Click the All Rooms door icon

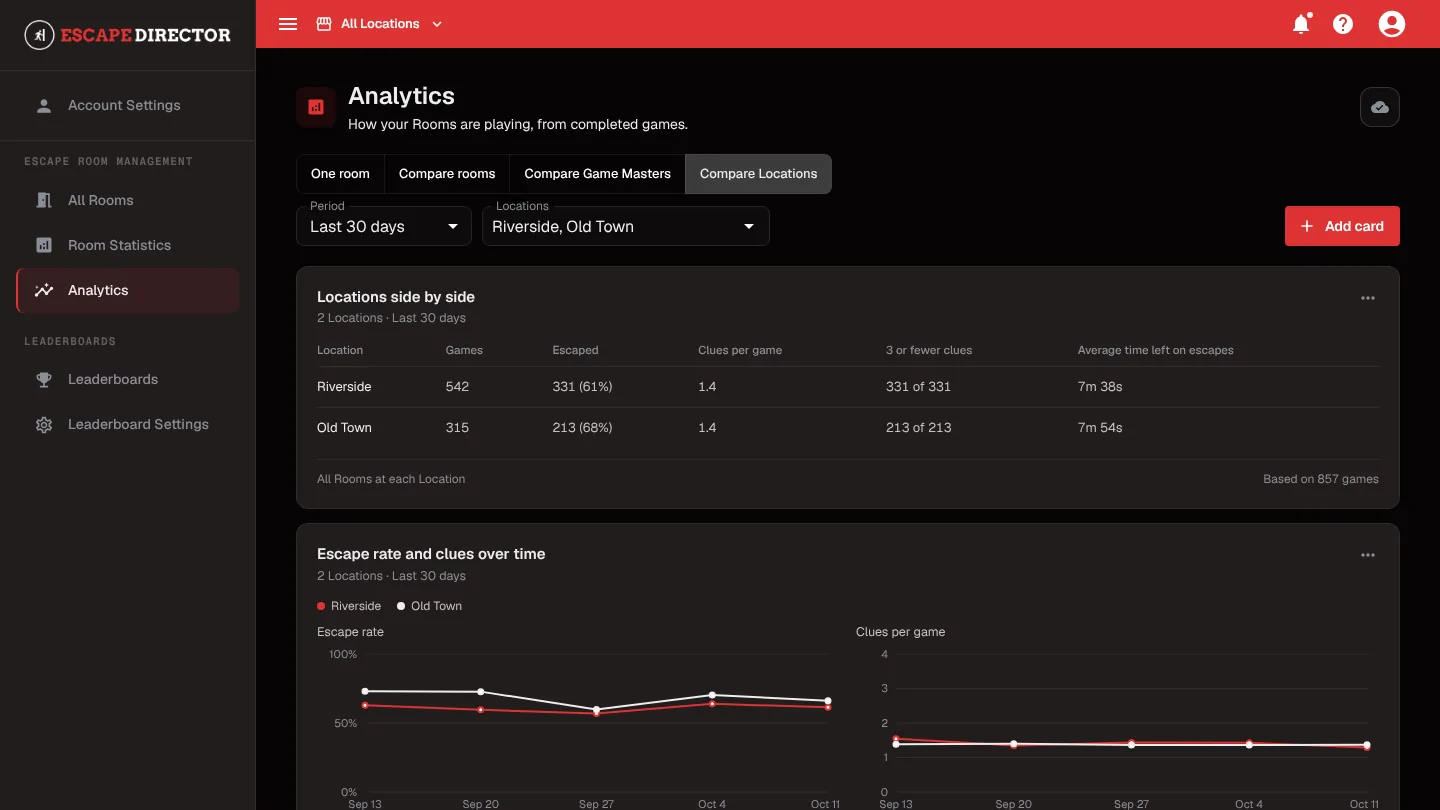coord(44,200)
